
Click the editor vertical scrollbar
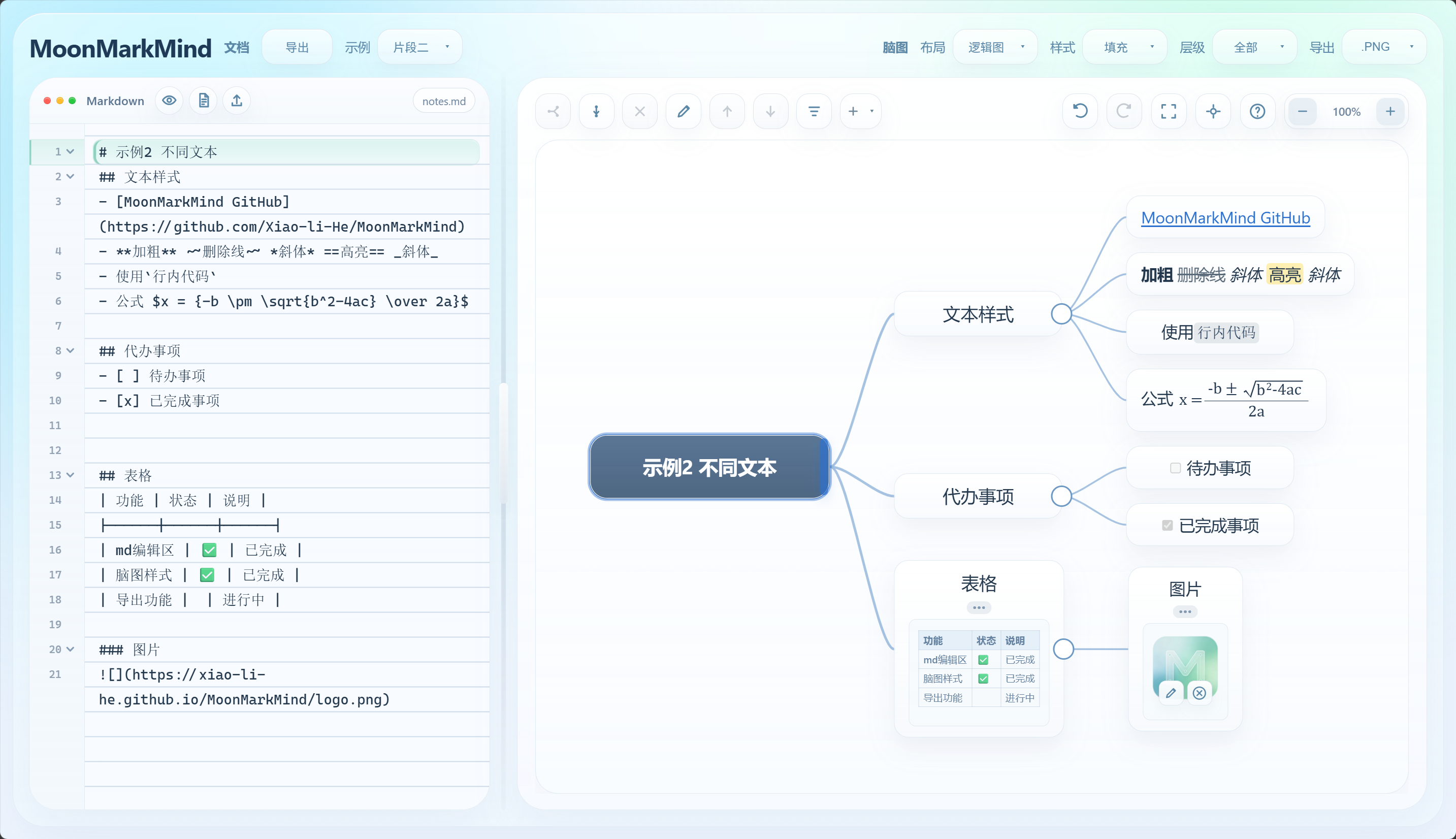504,444
